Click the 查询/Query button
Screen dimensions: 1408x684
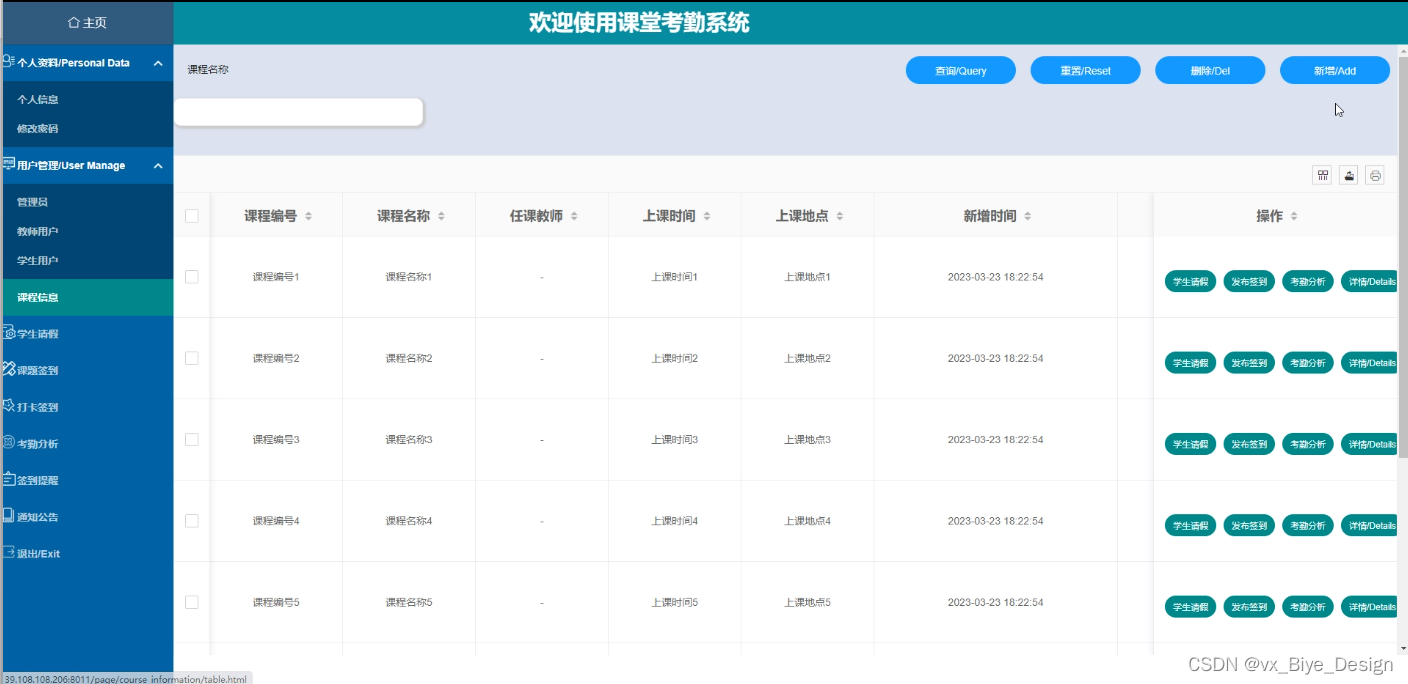[961, 70]
